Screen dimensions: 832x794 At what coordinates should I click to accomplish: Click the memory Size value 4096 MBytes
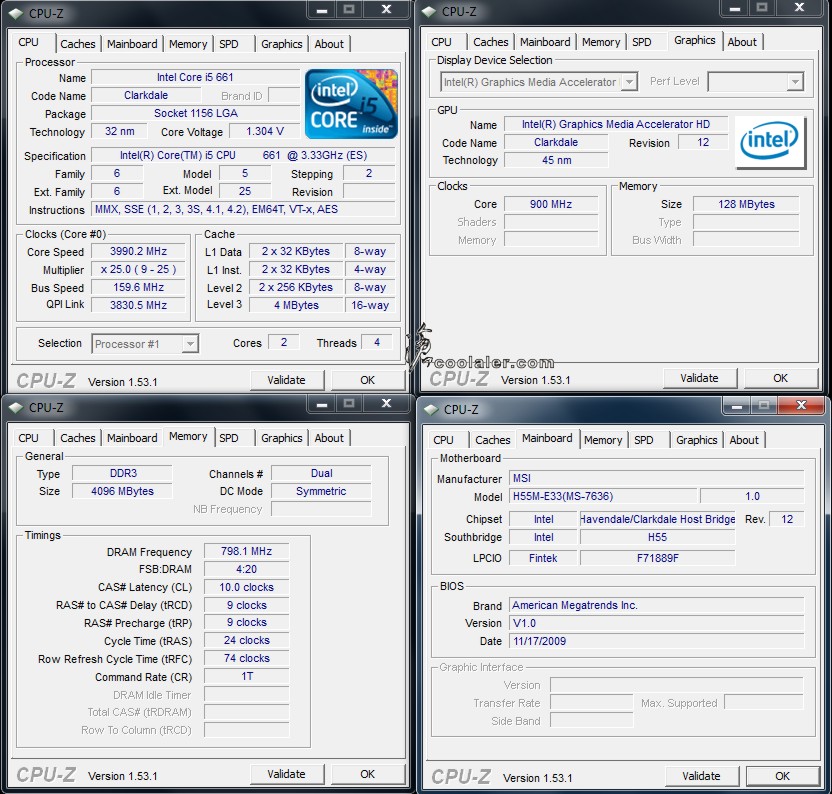[123, 491]
